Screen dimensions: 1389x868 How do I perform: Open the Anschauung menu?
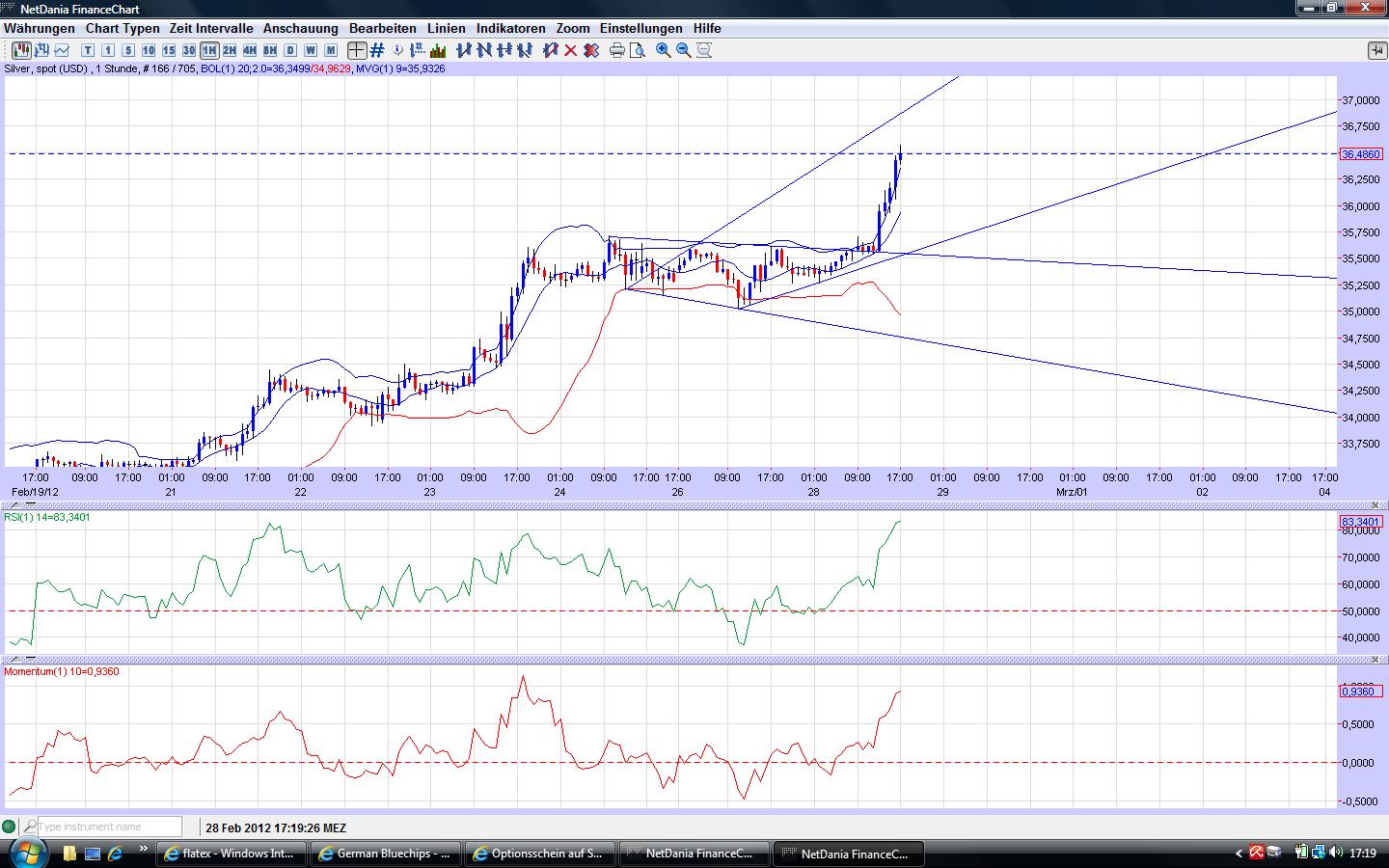pyautogui.click(x=301, y=29)
